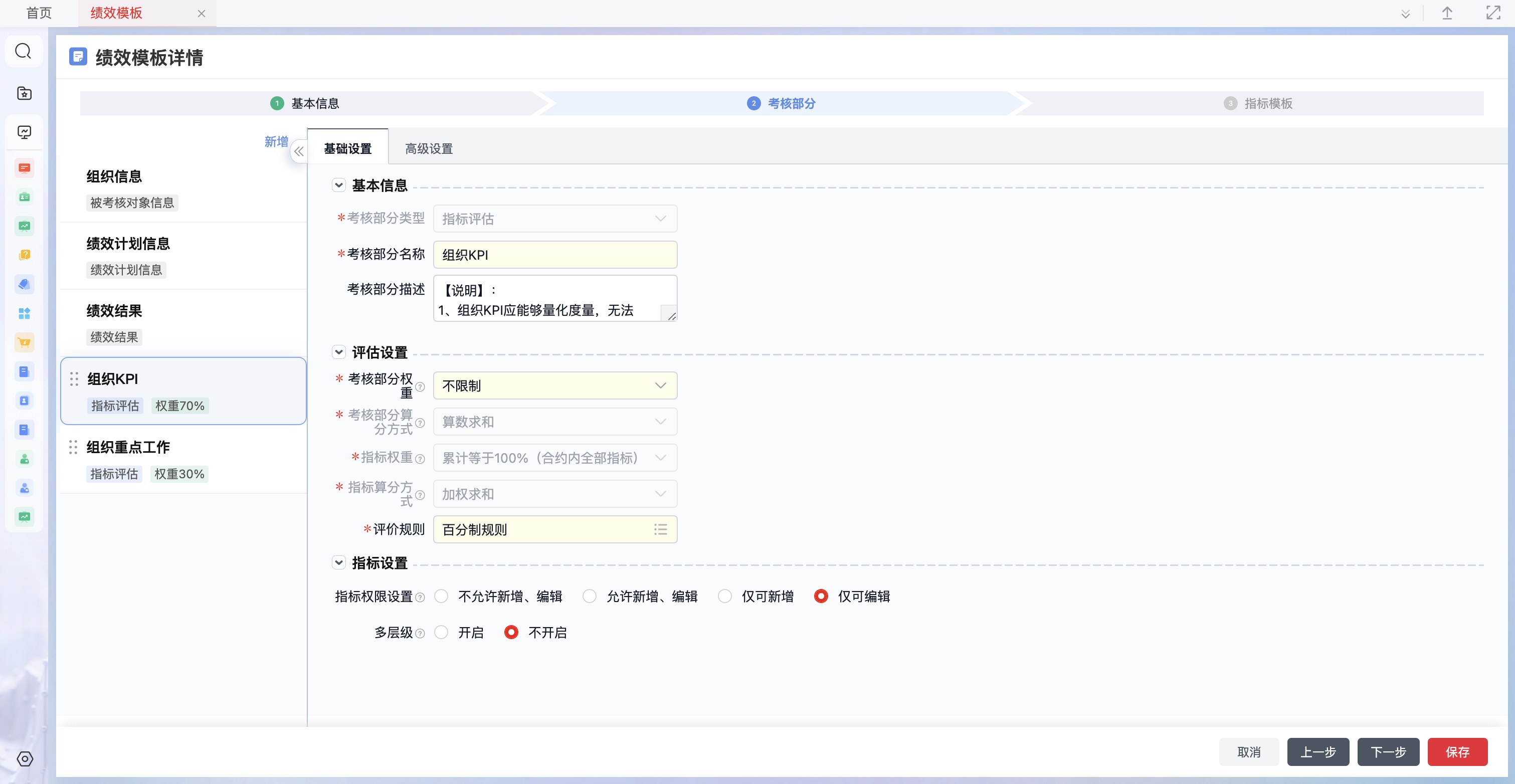Click the 保存 button
This screenshot has width=1515, height=784.
(1457, 751)
